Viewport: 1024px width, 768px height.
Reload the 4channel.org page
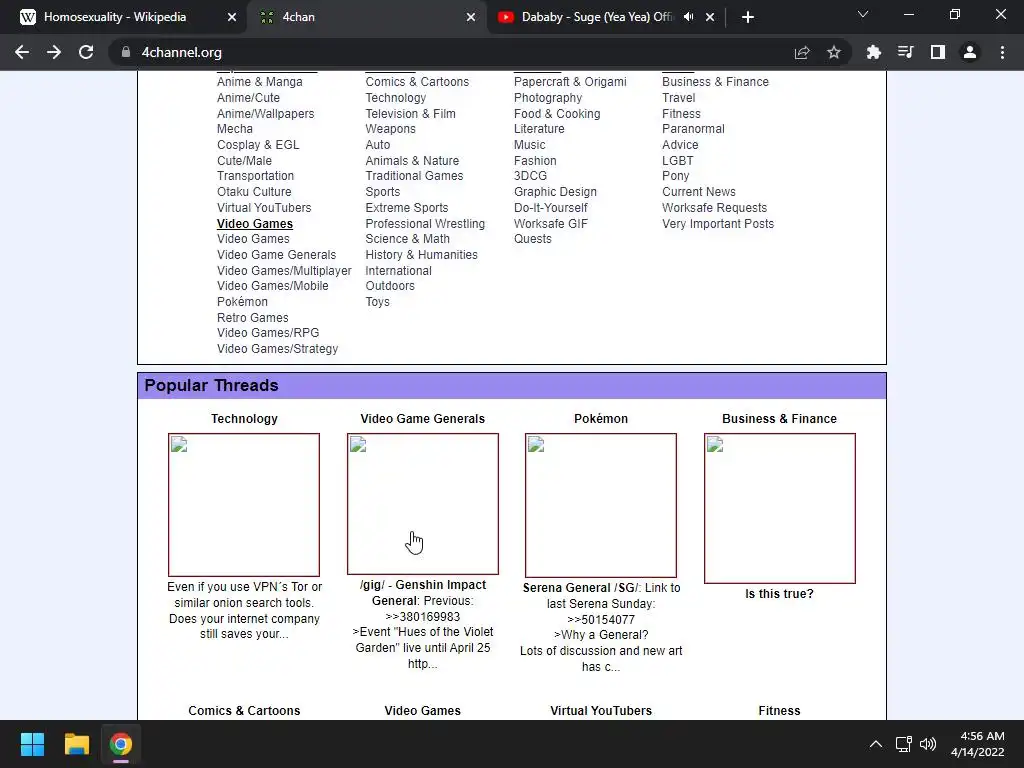tap(86, 52)
